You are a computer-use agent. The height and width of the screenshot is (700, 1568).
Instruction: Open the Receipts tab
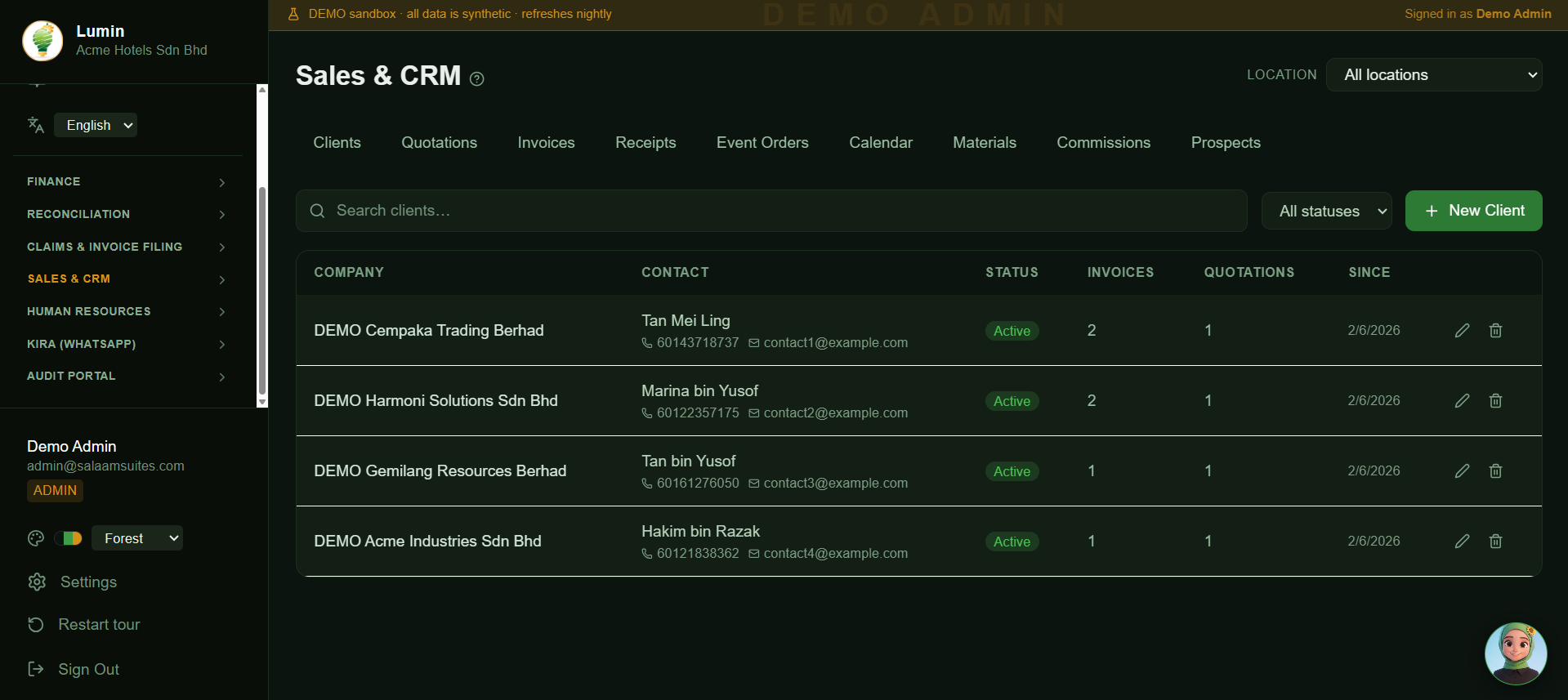[x=646, y=142]
